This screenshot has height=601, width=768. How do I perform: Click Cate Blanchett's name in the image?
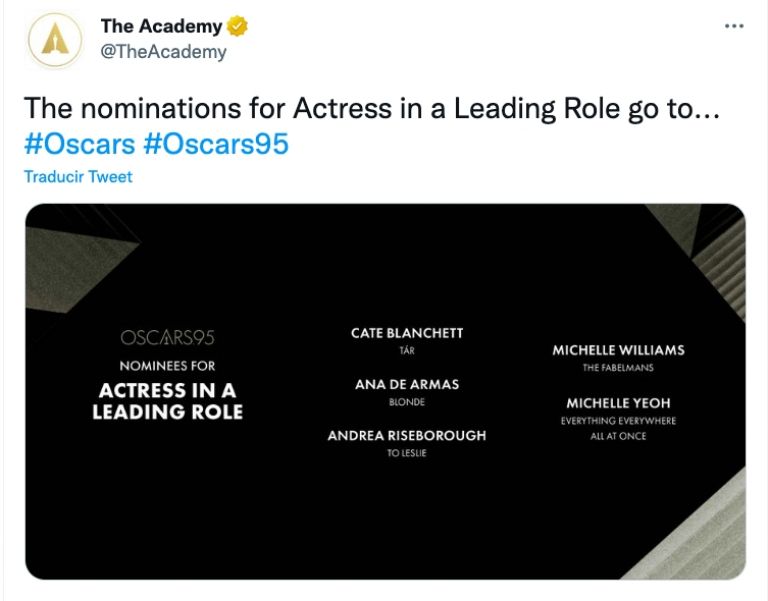tap(407, 333)
